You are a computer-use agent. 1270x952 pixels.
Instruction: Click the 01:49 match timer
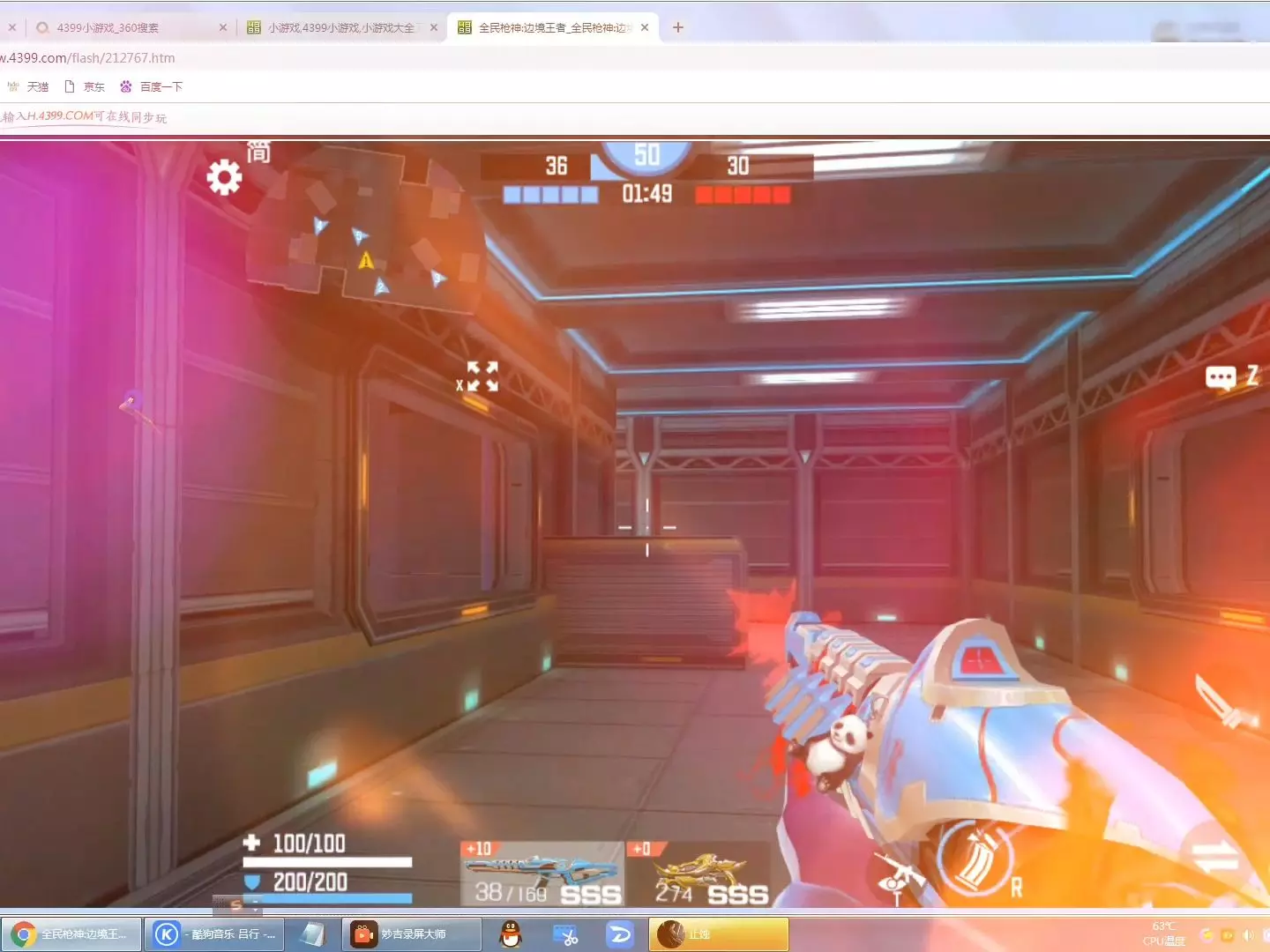pyautogui.click(x=646, y=194)
